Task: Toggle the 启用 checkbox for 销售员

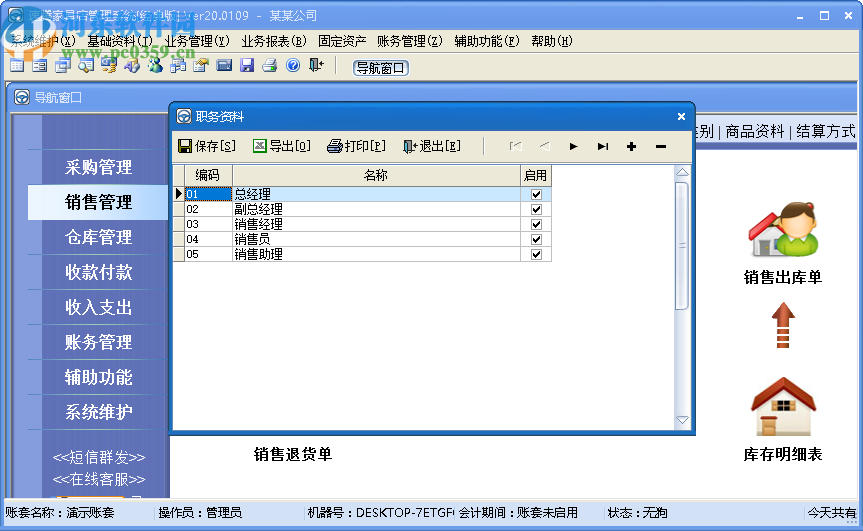Action: [x=536, y=239]
